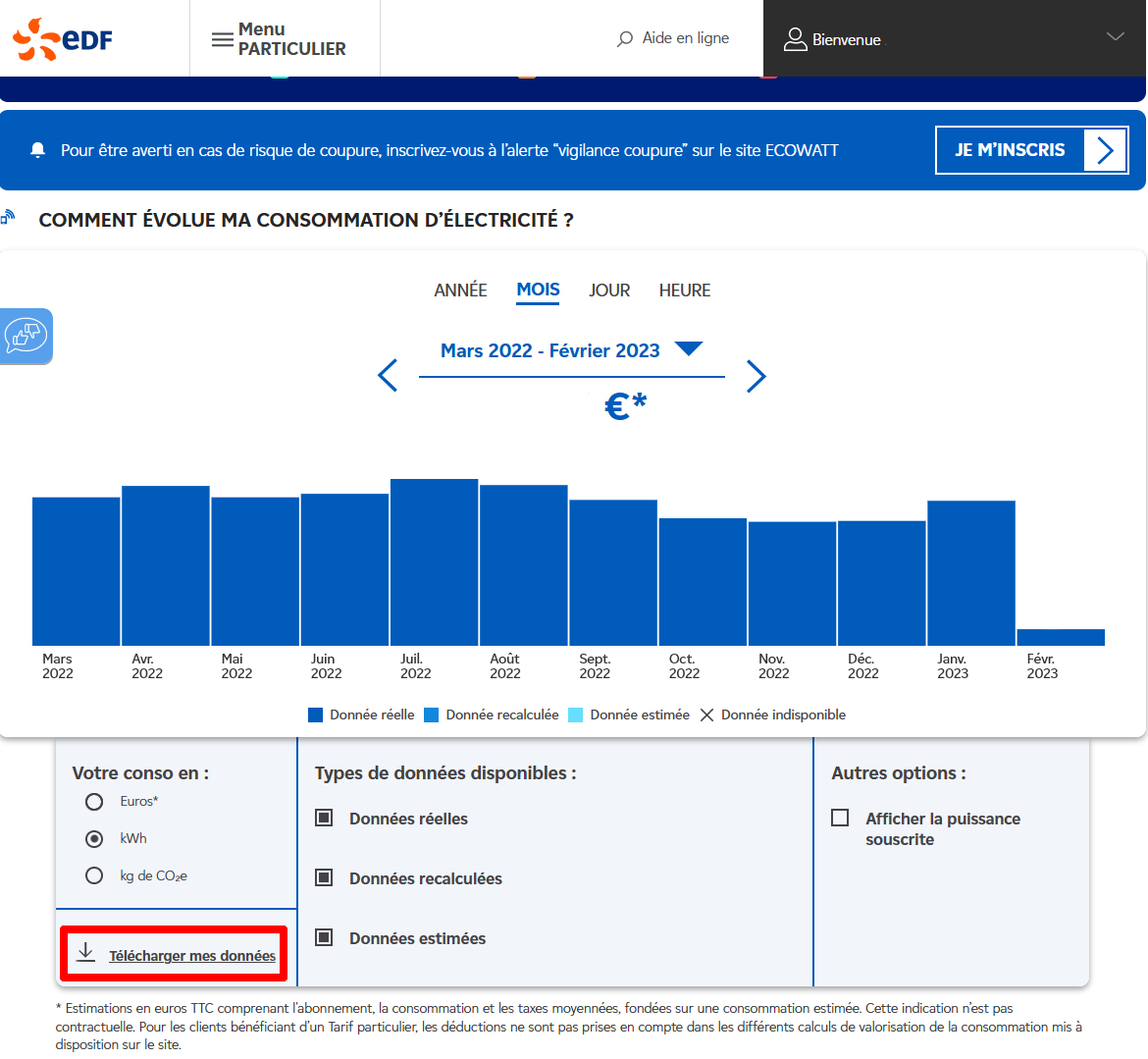Screen dimensions: 1148x1059
Task: Enable Afficher la puissance souscrite
Action: [840, 817]
